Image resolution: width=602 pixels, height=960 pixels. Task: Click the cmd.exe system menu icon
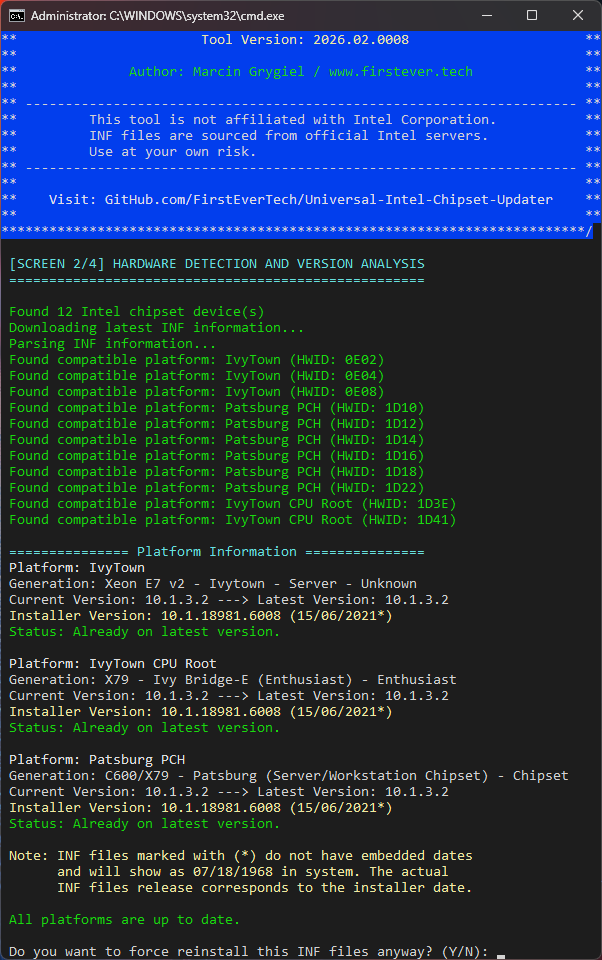16,16
